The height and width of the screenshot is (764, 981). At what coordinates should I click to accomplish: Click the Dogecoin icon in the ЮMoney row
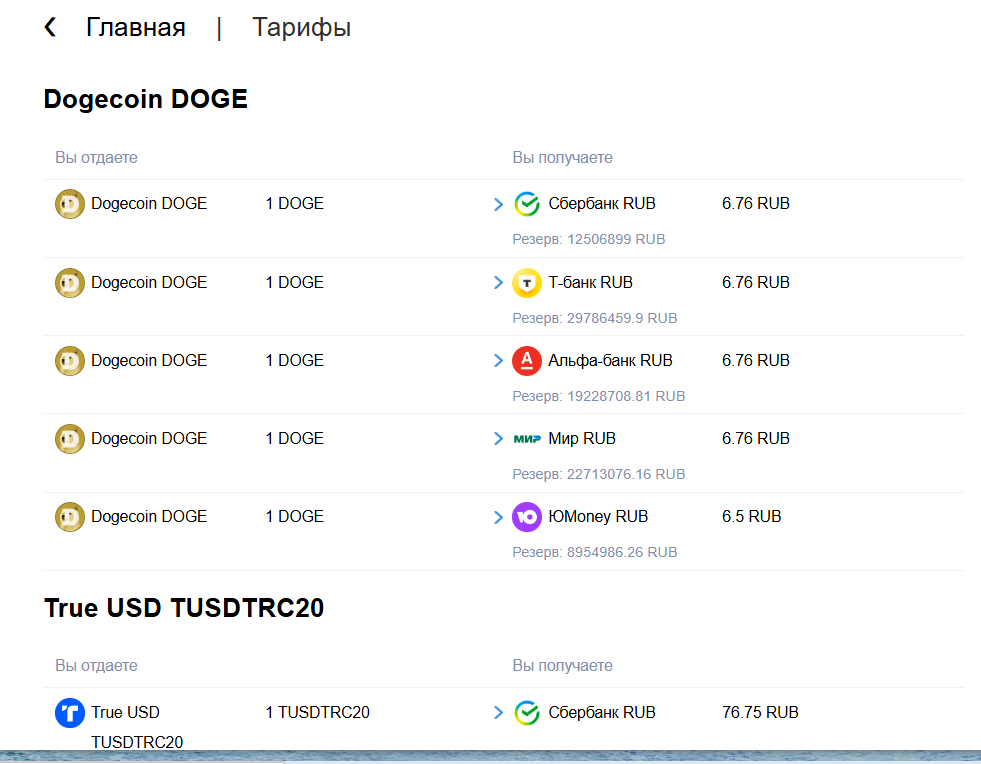(69, 517)
